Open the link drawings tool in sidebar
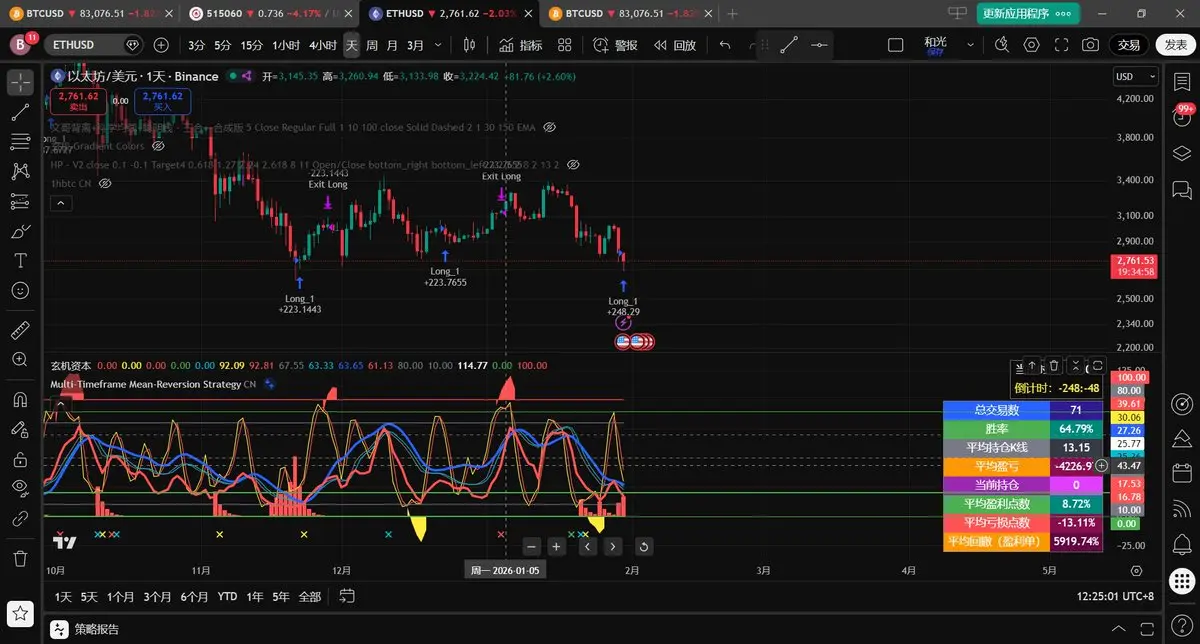1200x644 pixels. coord(20,519)
